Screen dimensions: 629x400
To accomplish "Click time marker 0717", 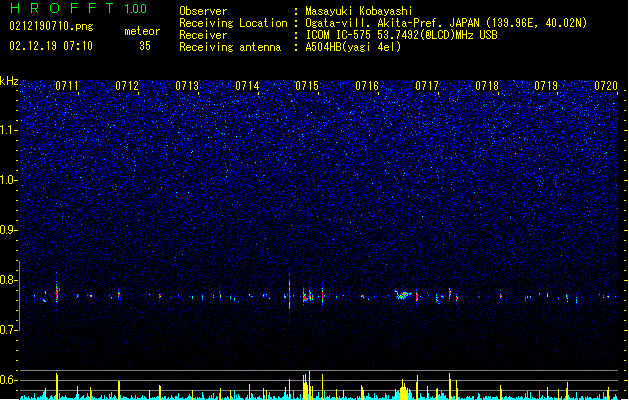I will 427,86.
